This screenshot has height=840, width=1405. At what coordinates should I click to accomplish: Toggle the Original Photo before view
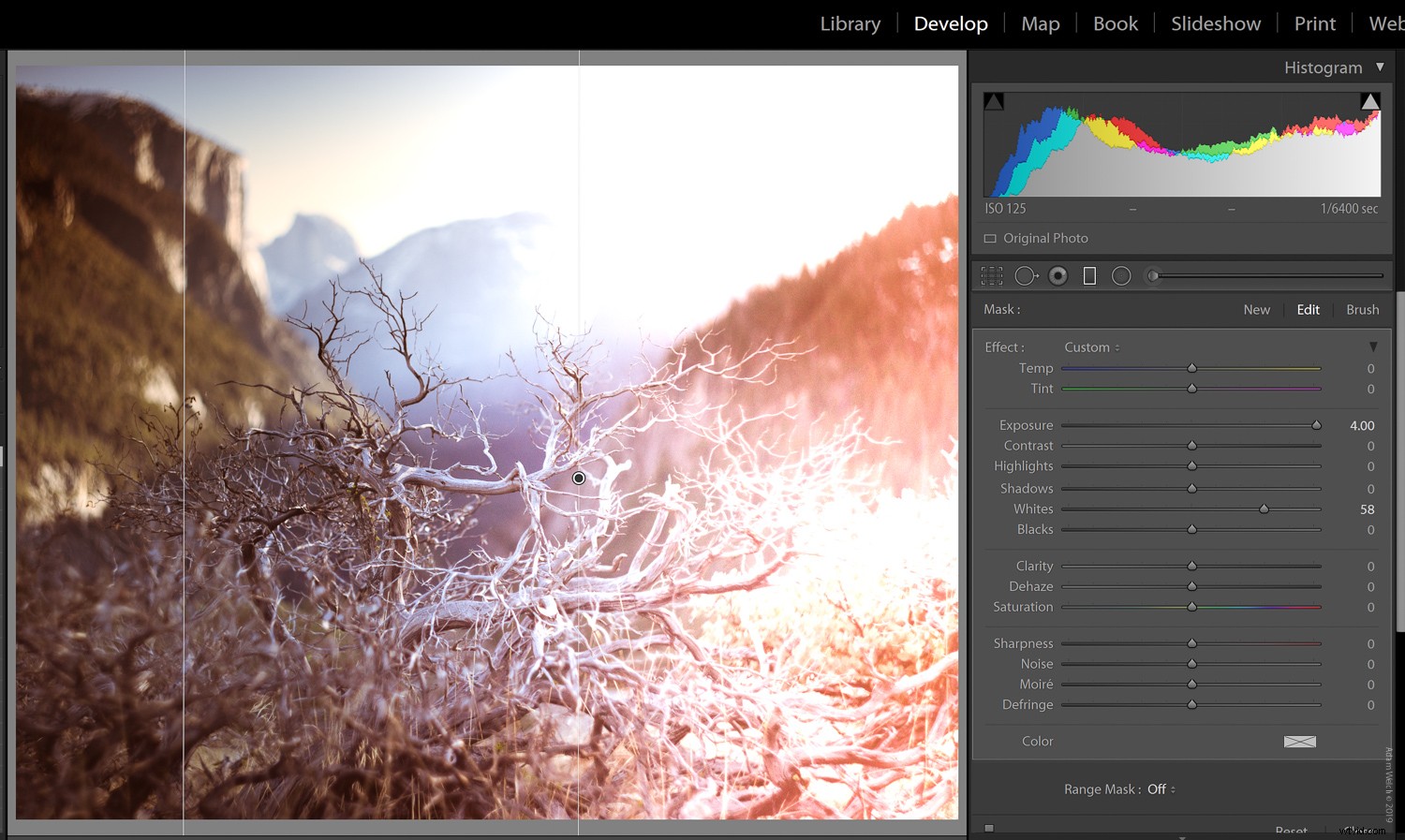(1035, 238)
